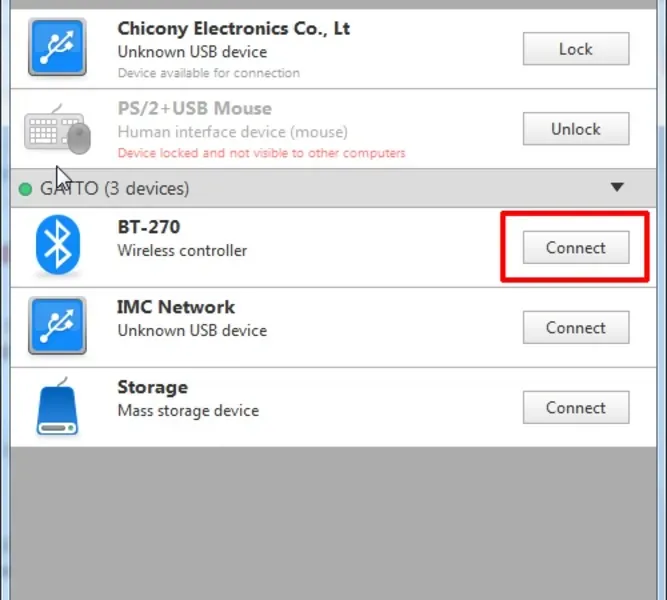Click the Storage drive icon
Screen dimensions: 667x600
(x=58, y=407)
